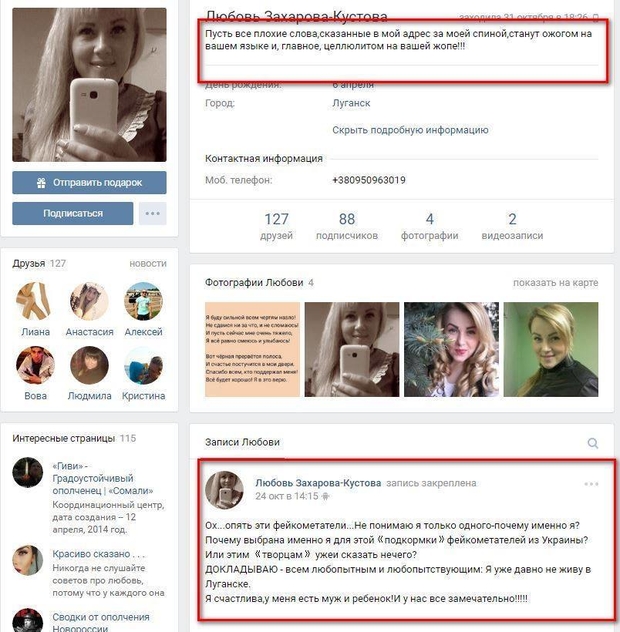Image resolution: width=620 pixels, height=632 pixels.
Task: Open the 2 видеозаписи counter
Action: (512, 226)
